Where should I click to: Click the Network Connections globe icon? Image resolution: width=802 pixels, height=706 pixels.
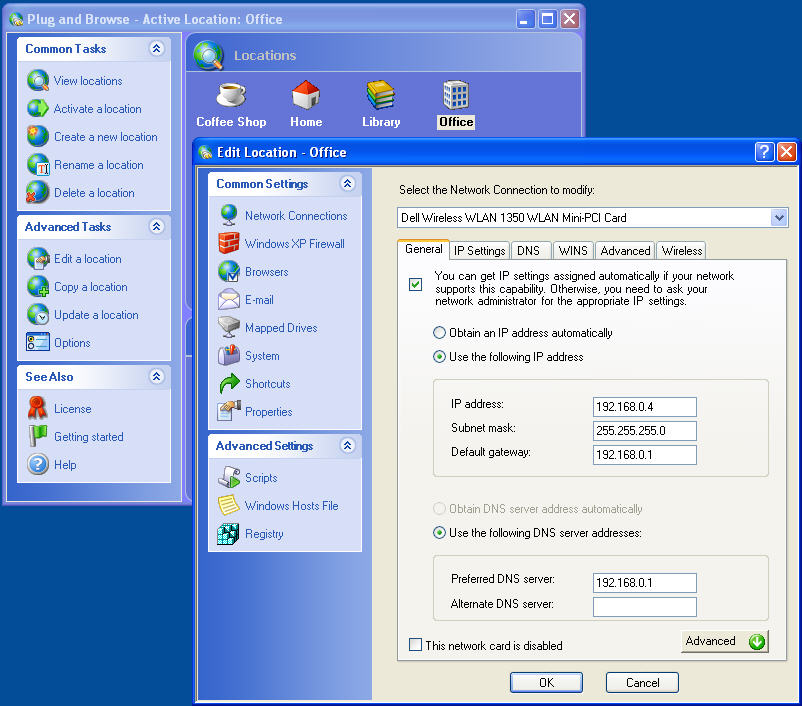tap(229, 215)
